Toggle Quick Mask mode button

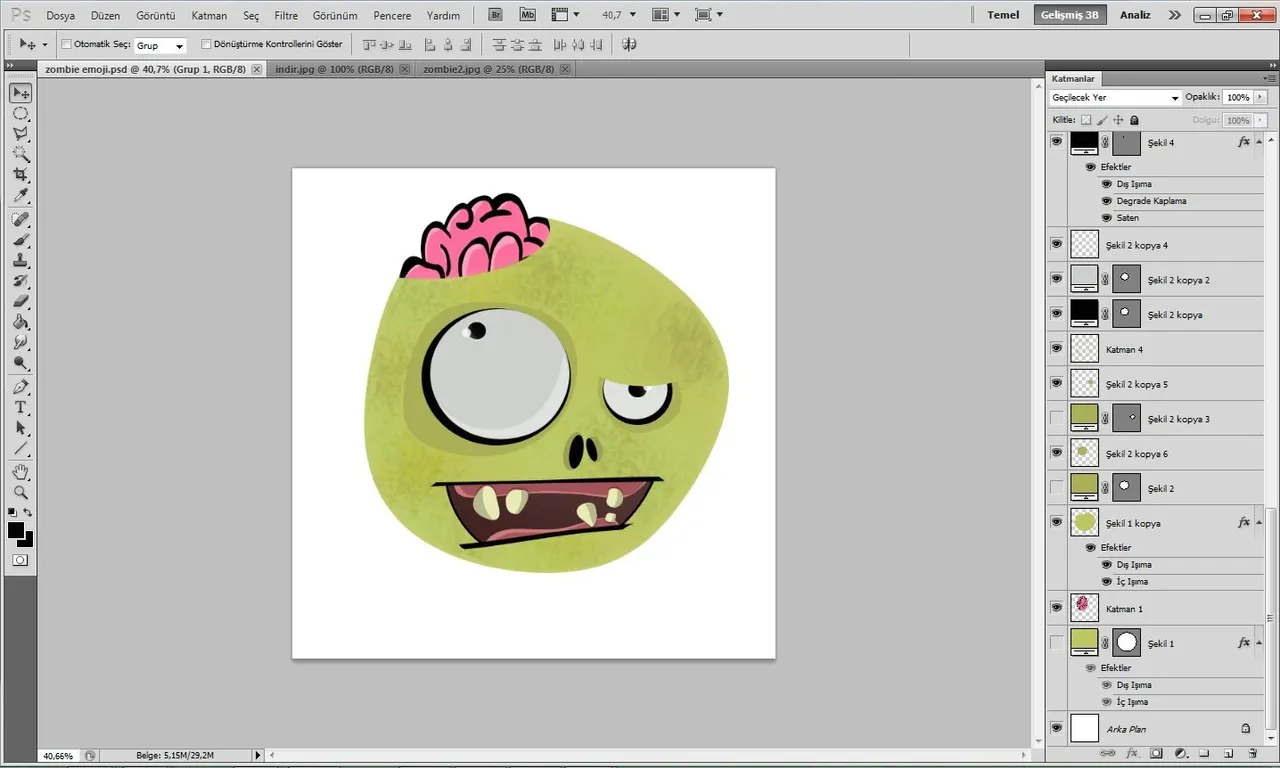[20, 560]
